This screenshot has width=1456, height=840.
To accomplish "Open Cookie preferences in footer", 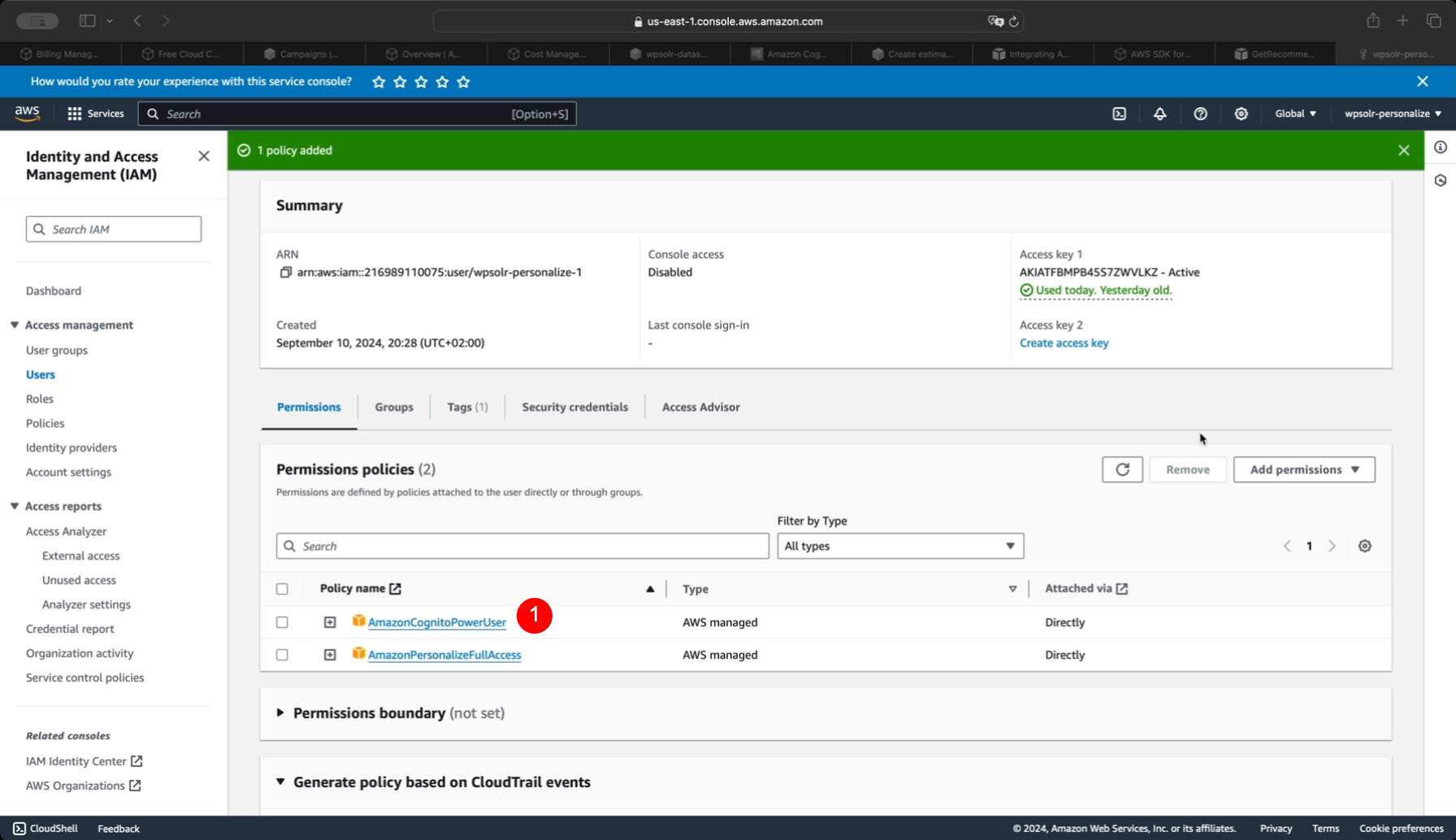I will [x=1402, y=829].
